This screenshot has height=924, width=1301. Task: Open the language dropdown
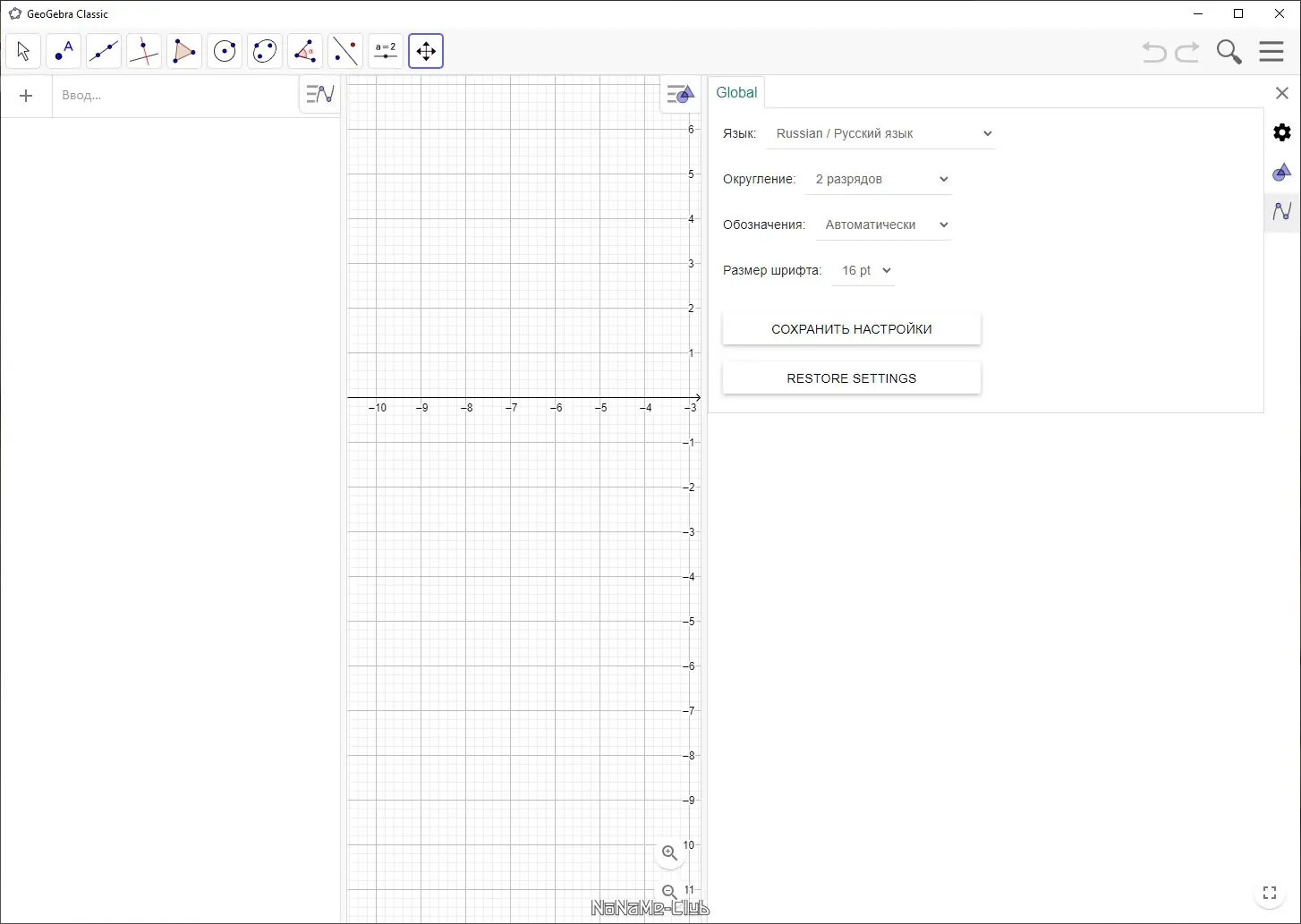[x=881, y=133]
